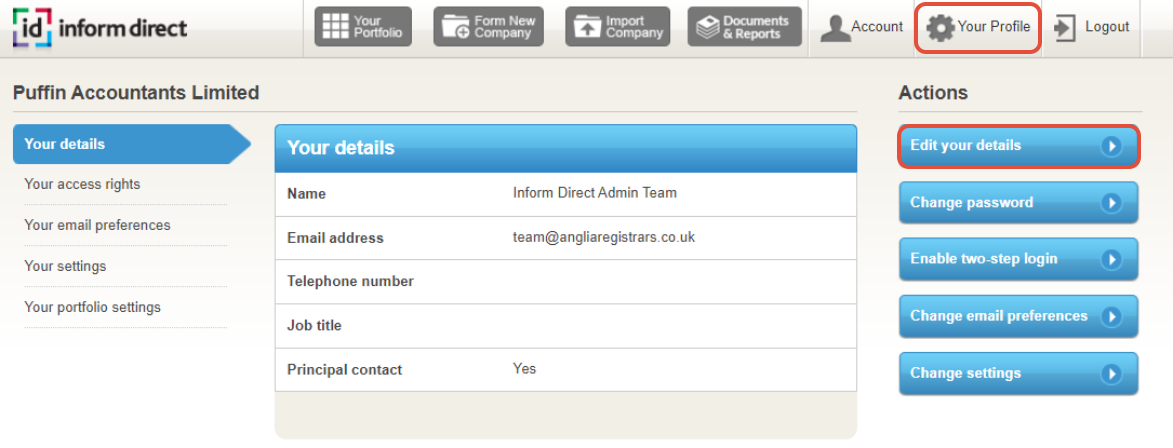Screen dimensions: 1173x448
Task: Open Your Profile menu label
Action: pyautogui.click(x=993, y=27)
